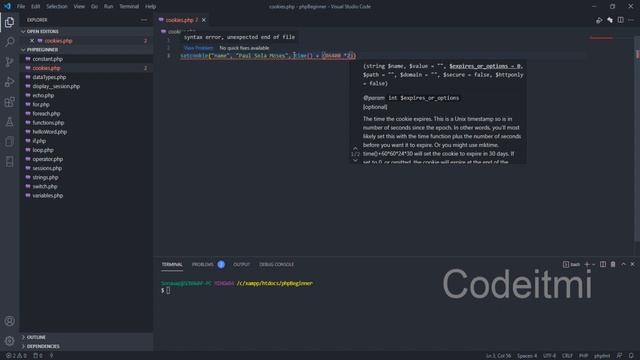Expand the Outline section

[33, 337]
